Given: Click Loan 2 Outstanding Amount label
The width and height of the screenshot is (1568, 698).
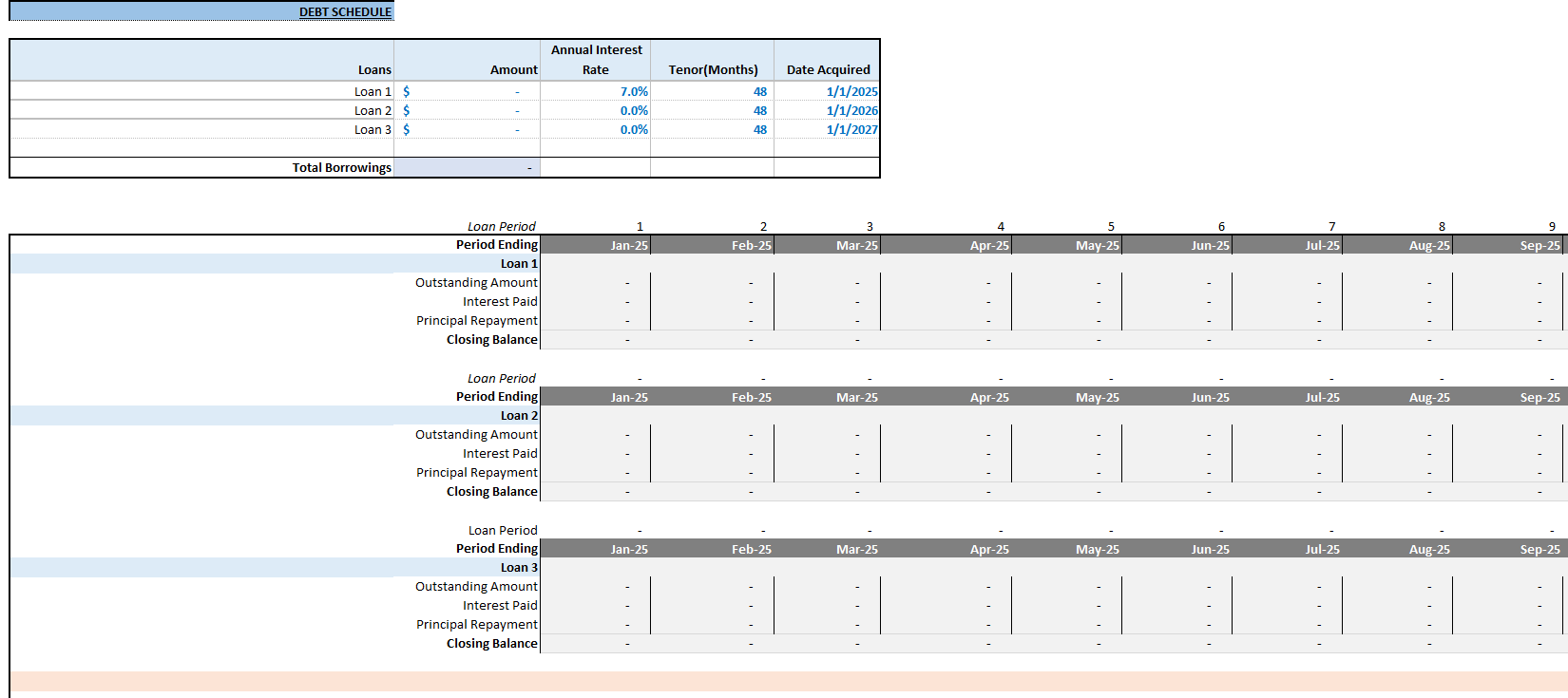Looking at the screenshot, I should [x=476, y=434].
